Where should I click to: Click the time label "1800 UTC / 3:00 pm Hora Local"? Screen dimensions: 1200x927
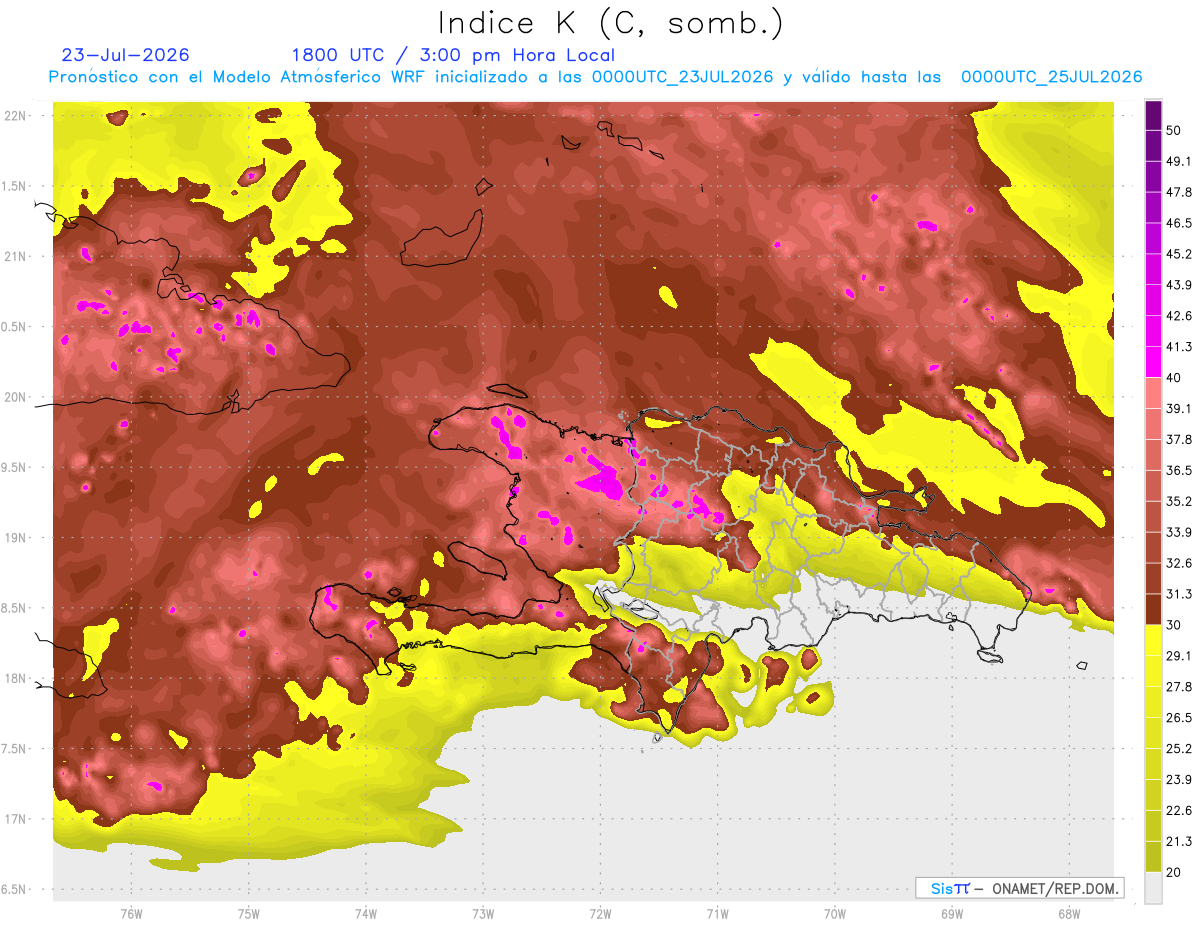click(453, 55)
